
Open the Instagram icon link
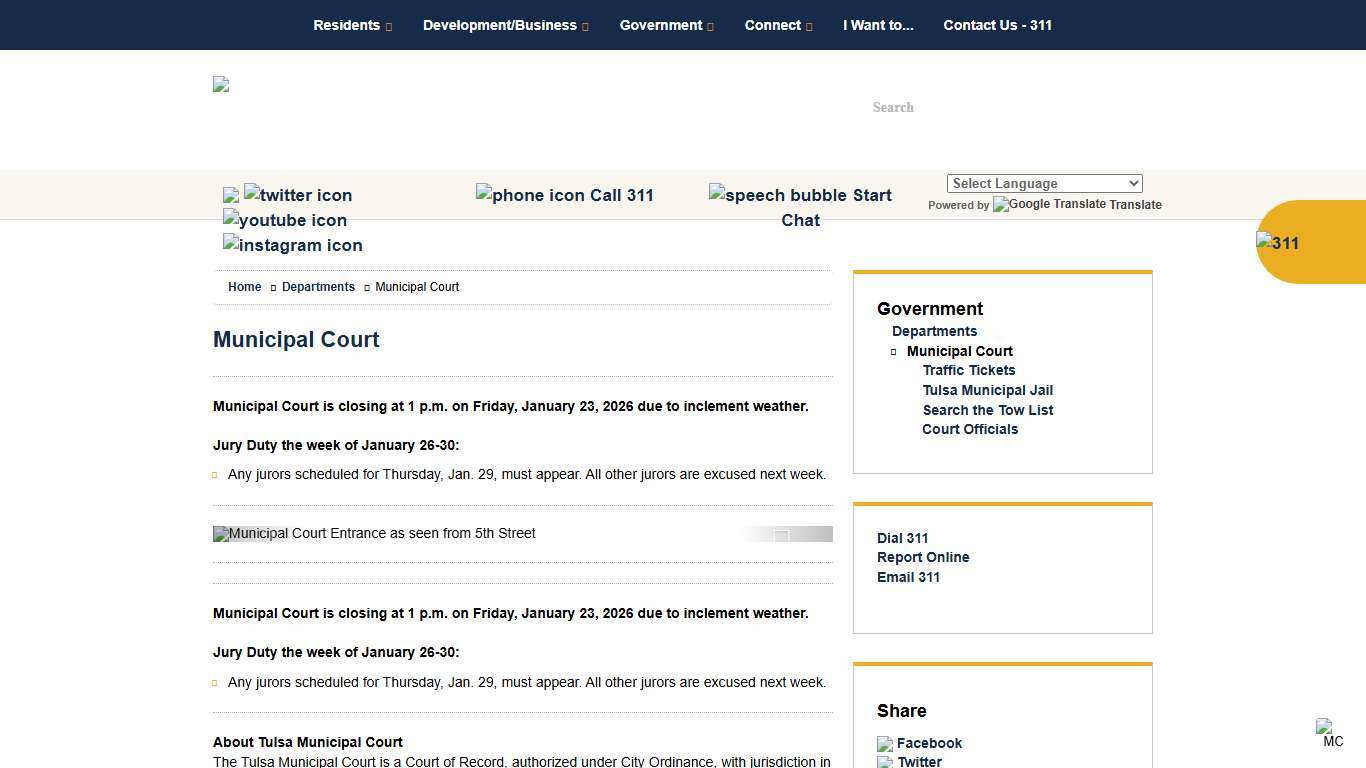pos(293,245)
